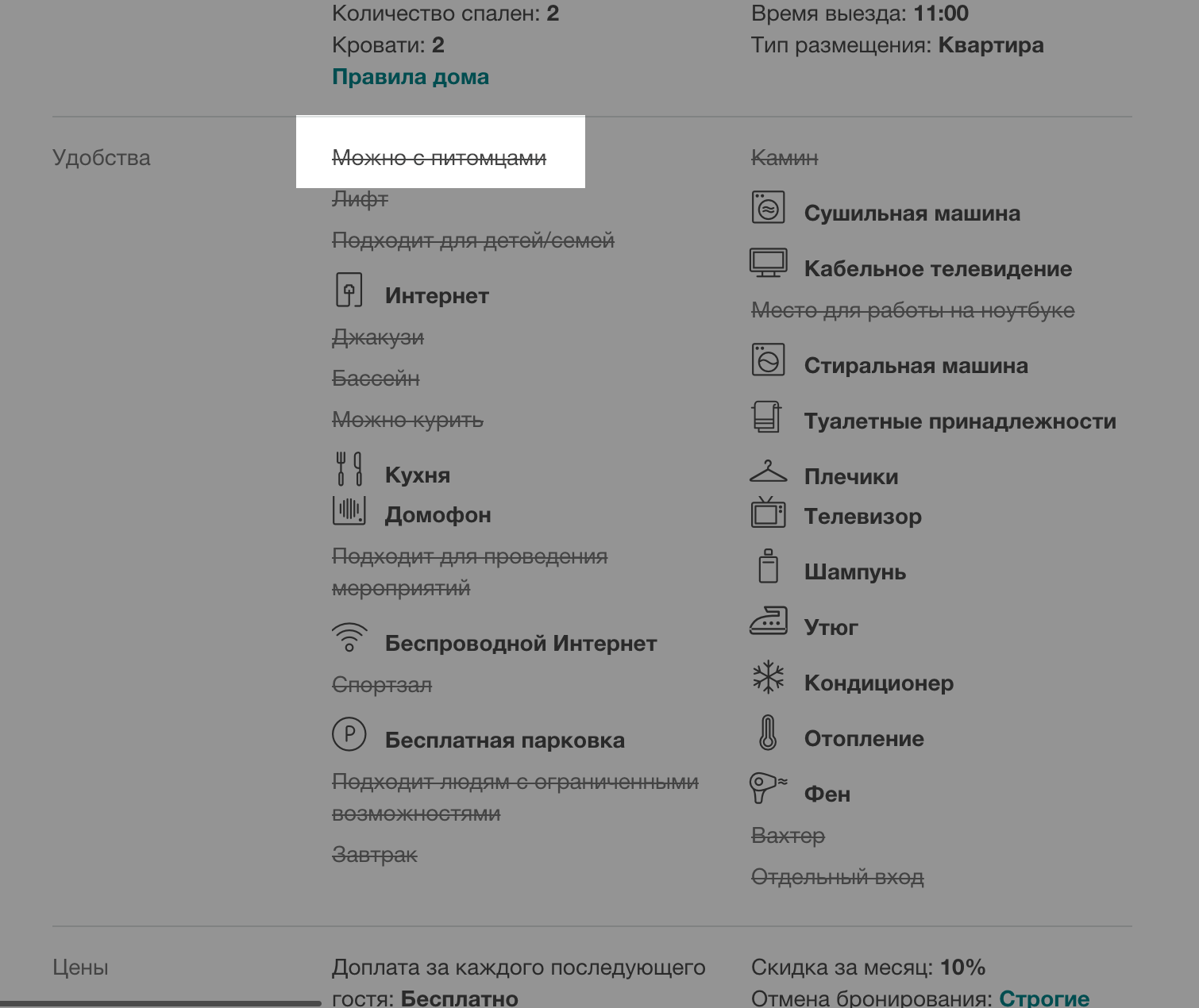Open the Строгие cancellation policy link

1044,998
